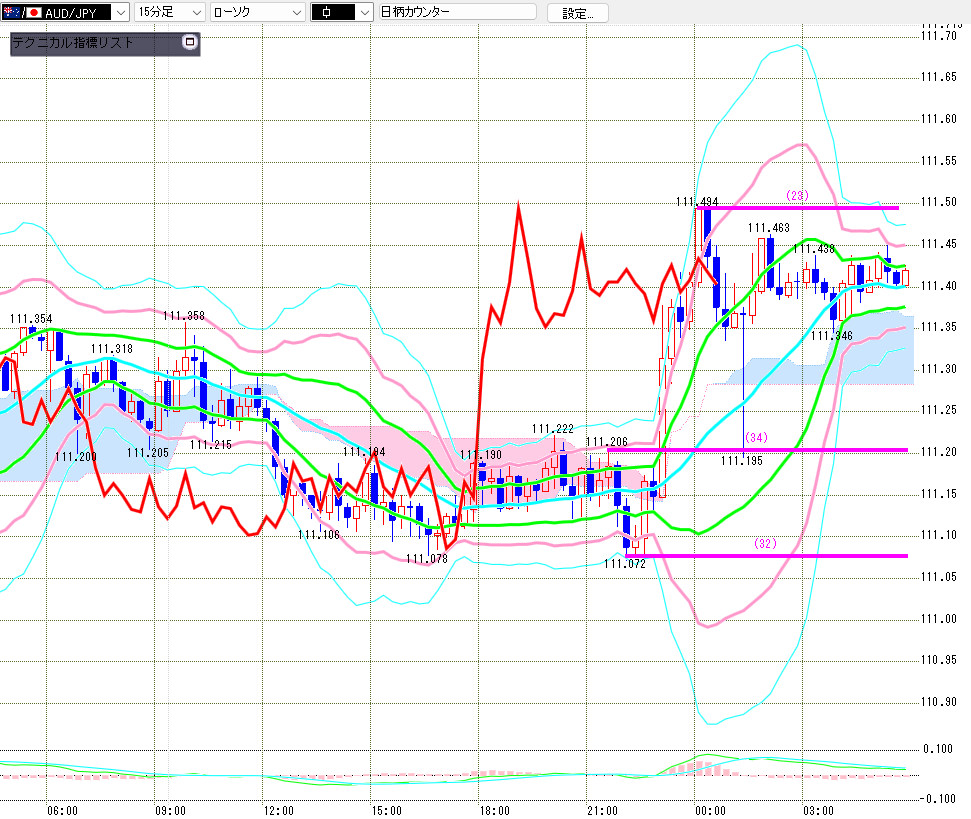Image resolution: width=971 pixels, height=819 pixels.
Task: Click the 06:00 time axis label
Action: pyautogui.click(x=63, y=810)
